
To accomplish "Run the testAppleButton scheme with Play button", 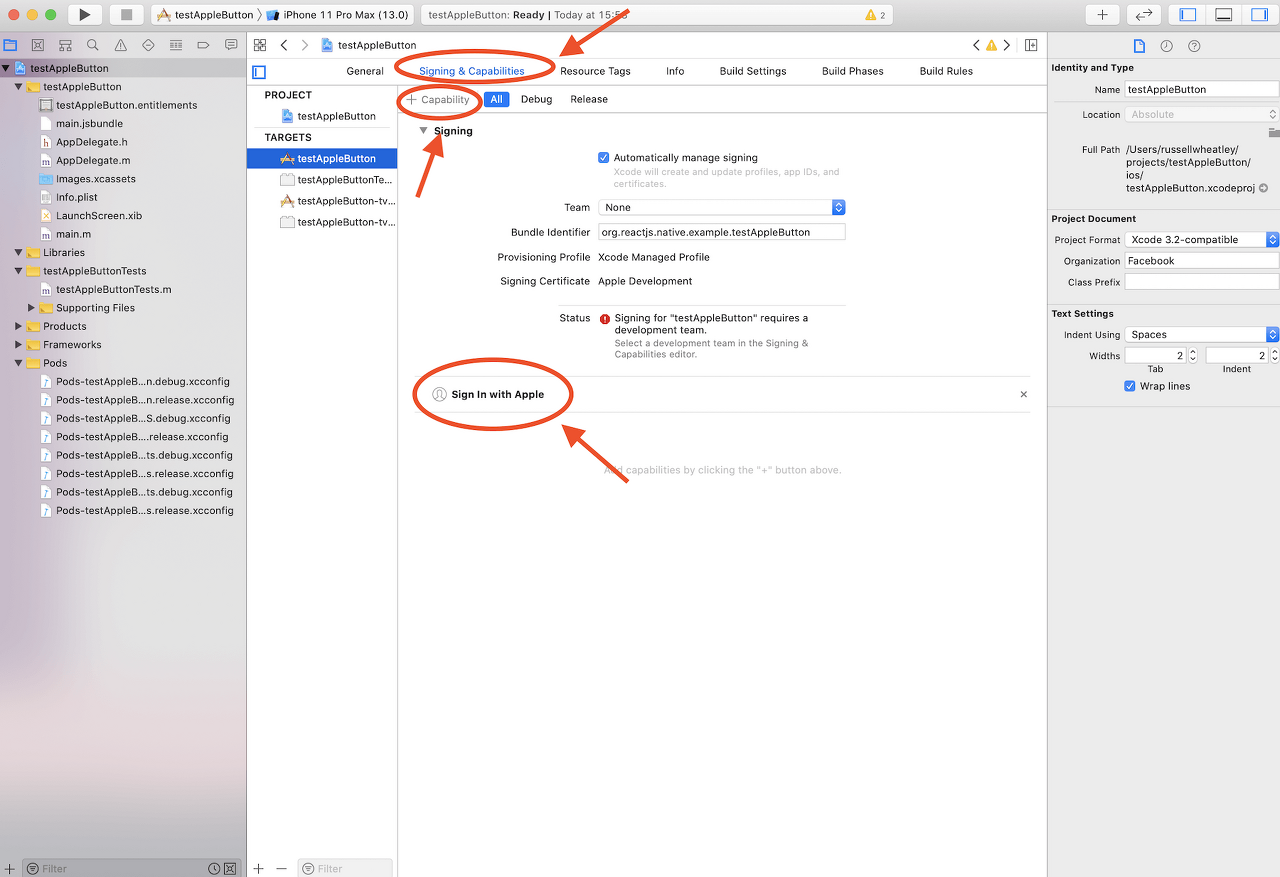I will pos(85,15).
